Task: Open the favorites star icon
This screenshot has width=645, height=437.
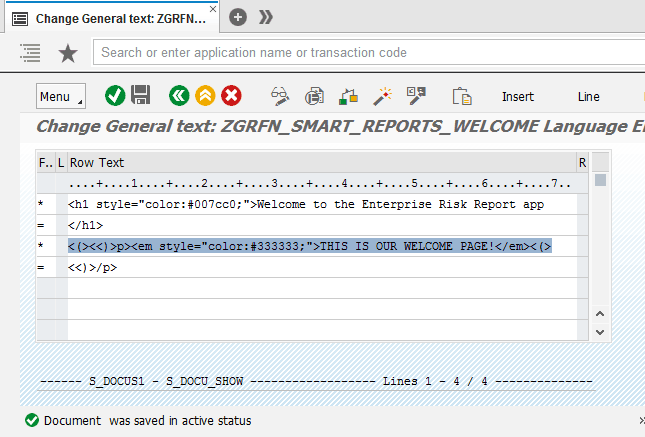Action: [67, 53]
